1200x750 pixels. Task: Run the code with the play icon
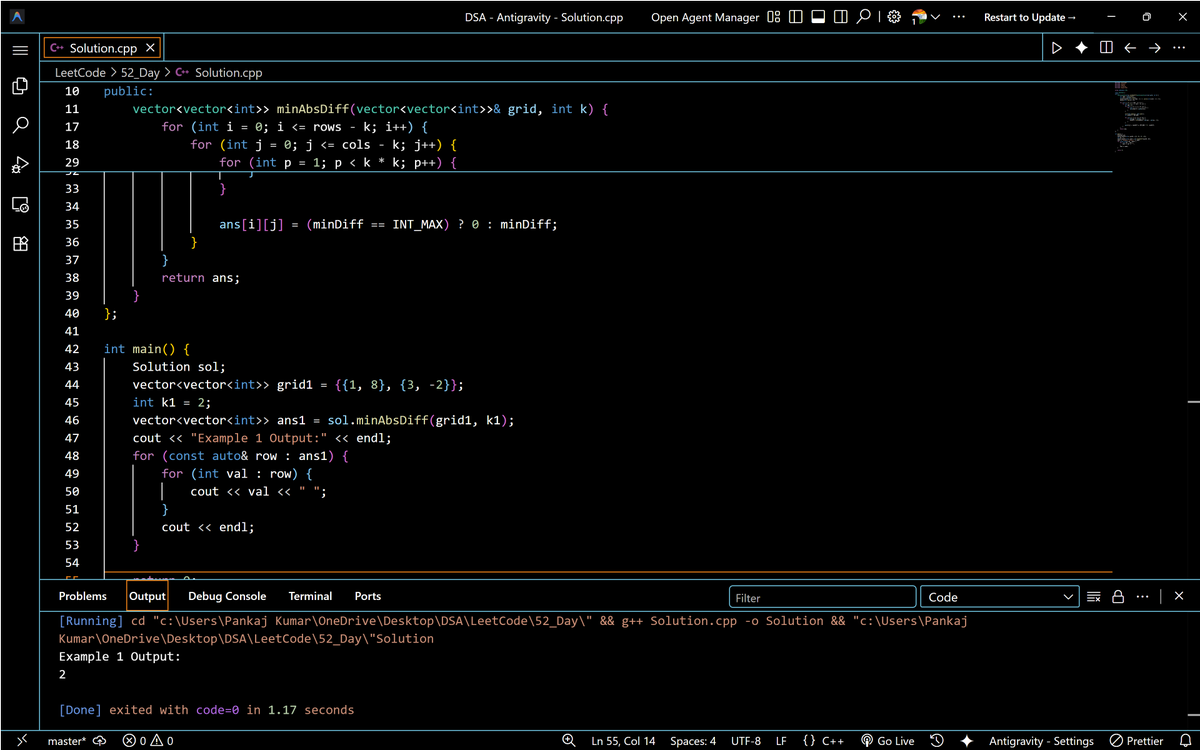[x=1056, y=48]
